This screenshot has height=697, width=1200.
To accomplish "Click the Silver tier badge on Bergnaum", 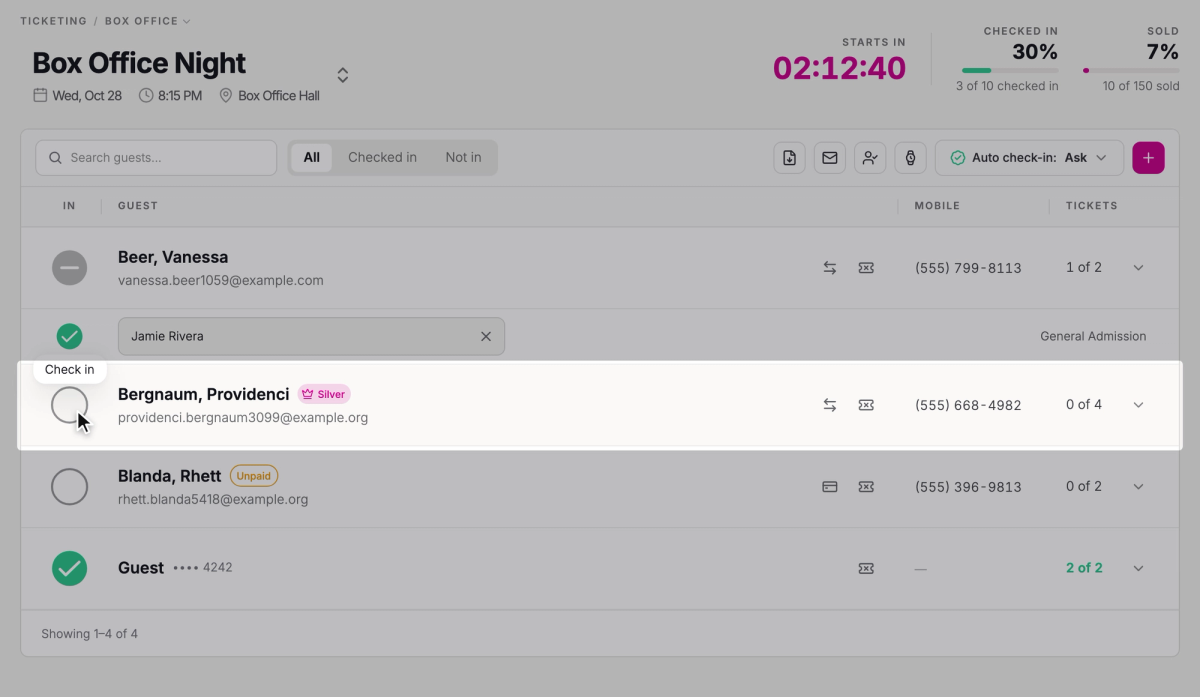I will coord(324,394).
